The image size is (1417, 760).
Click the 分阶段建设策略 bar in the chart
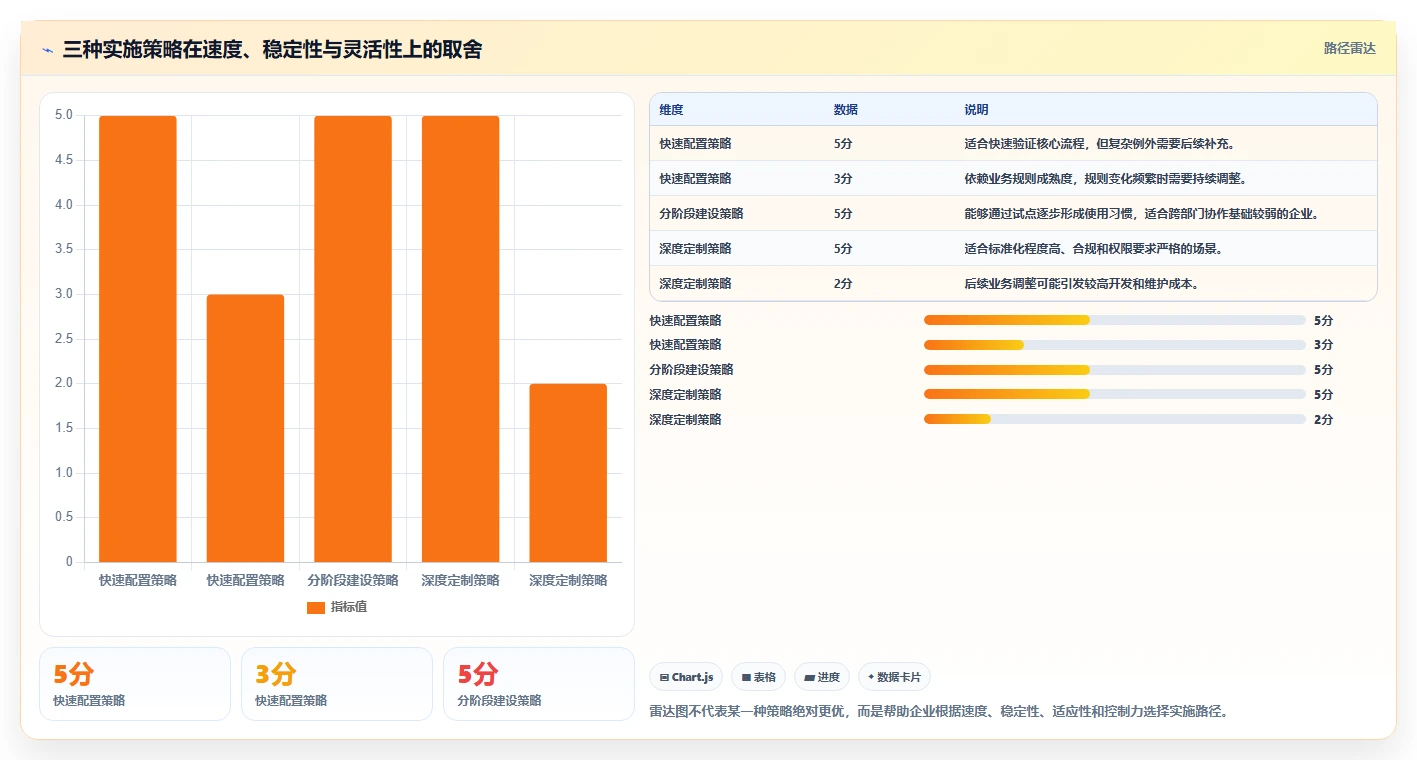point(353,339)
